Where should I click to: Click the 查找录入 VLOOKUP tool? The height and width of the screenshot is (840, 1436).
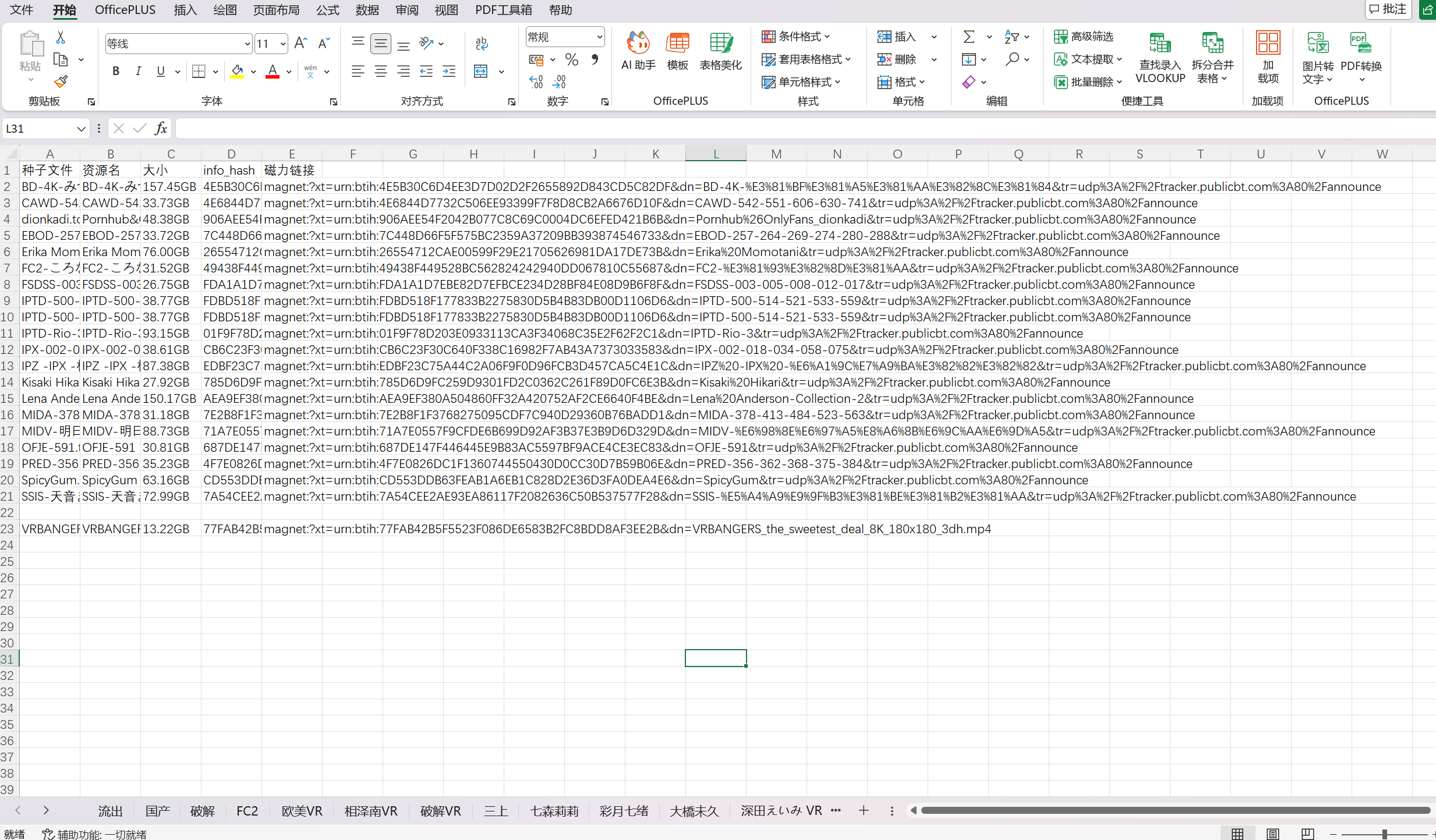point(1160,58)
